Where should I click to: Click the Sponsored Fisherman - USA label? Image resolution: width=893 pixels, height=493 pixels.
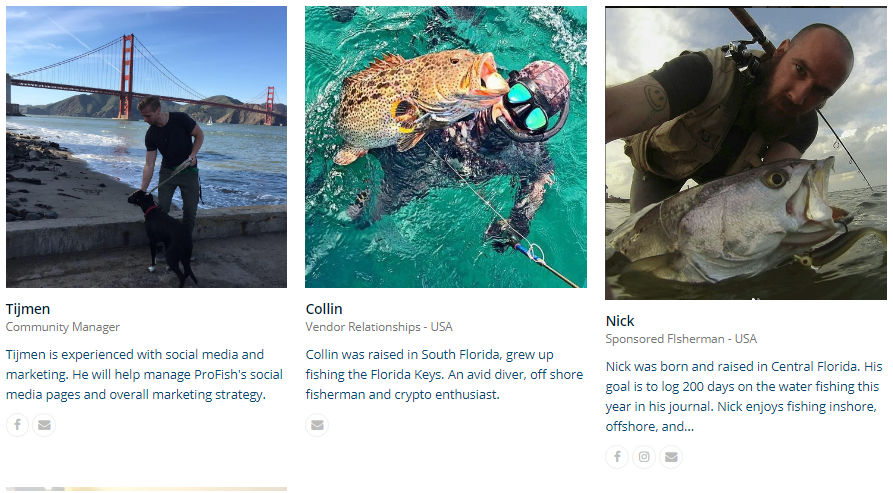(x=681, y=339)
